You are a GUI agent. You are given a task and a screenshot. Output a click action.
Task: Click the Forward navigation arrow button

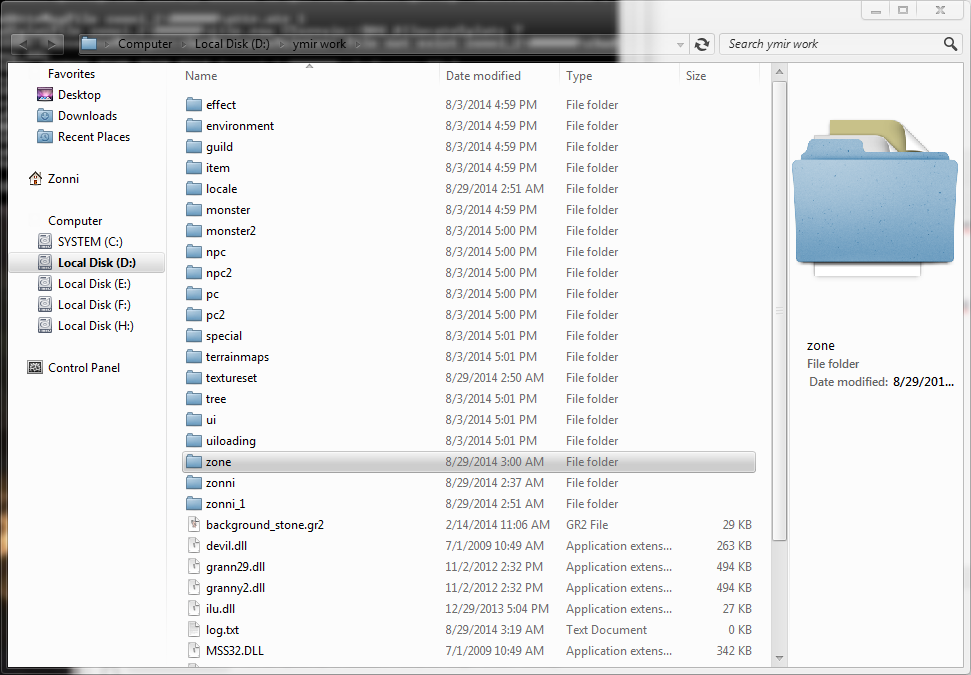pos(52,44)
